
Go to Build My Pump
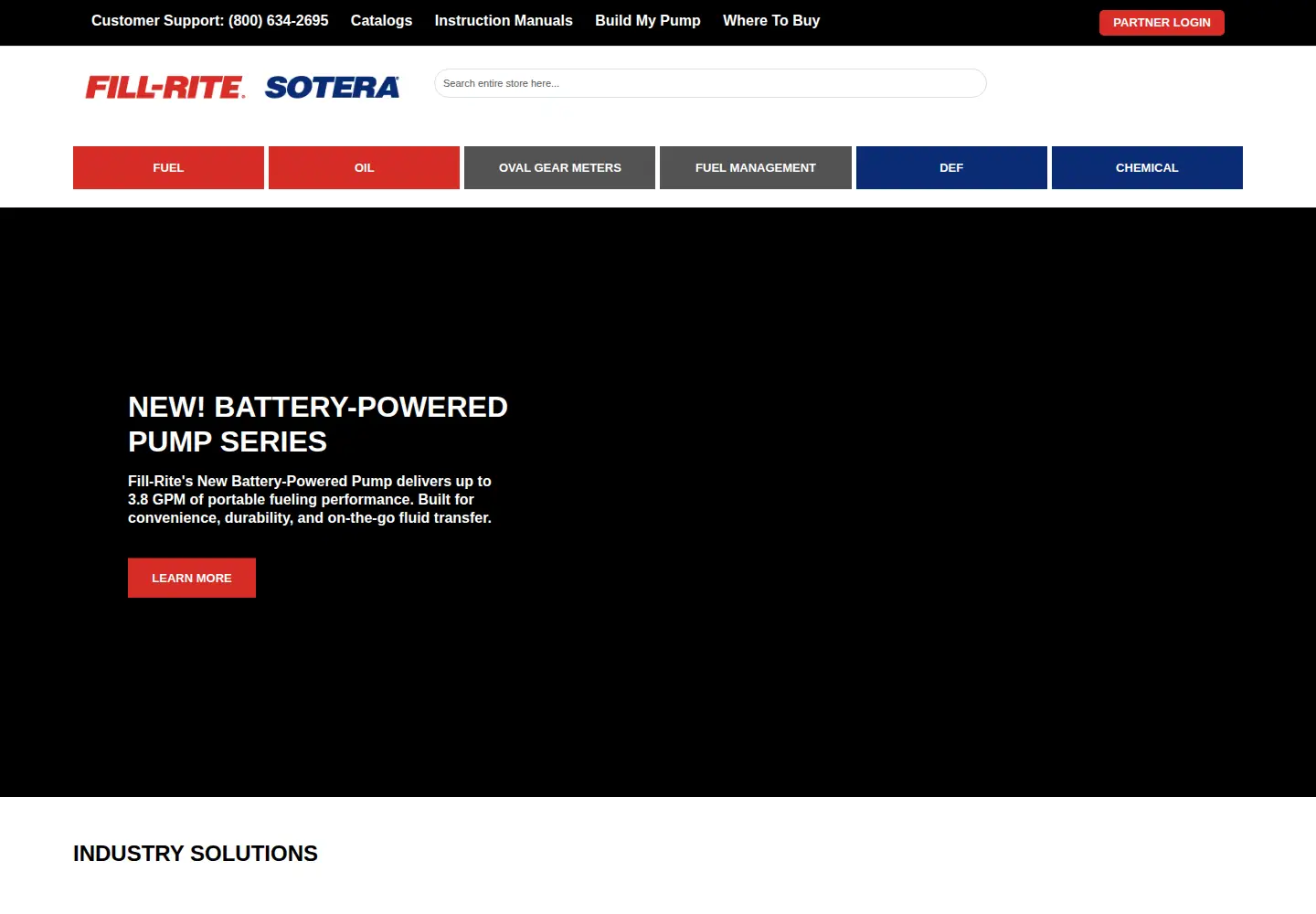(x=648, y=20)
